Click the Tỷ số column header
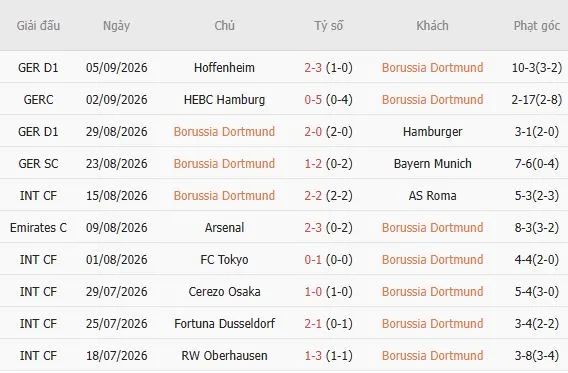This screenshot has height=373, width=568. point(329,26)
